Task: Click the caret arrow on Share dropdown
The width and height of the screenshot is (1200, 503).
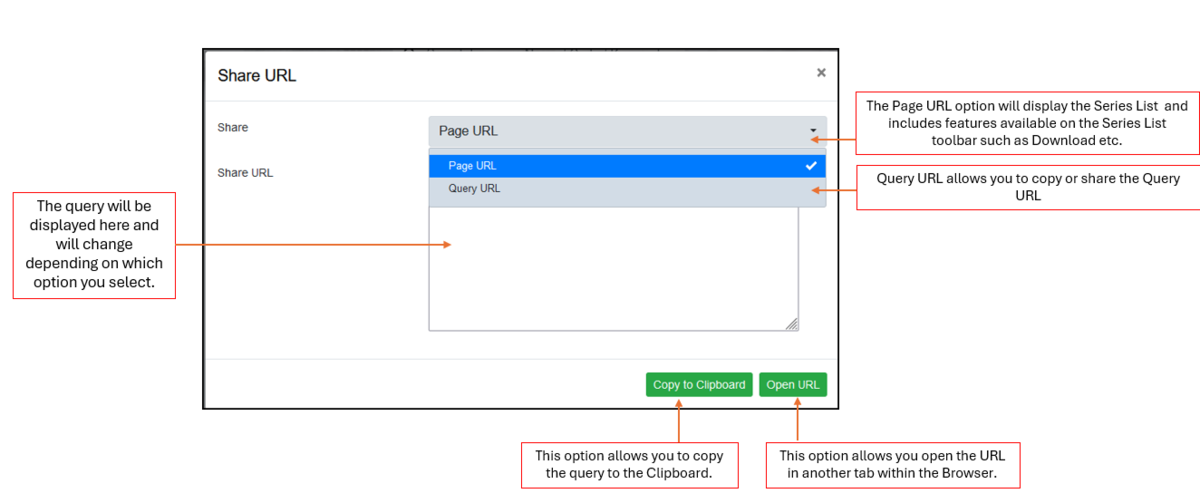Action: 813,131
